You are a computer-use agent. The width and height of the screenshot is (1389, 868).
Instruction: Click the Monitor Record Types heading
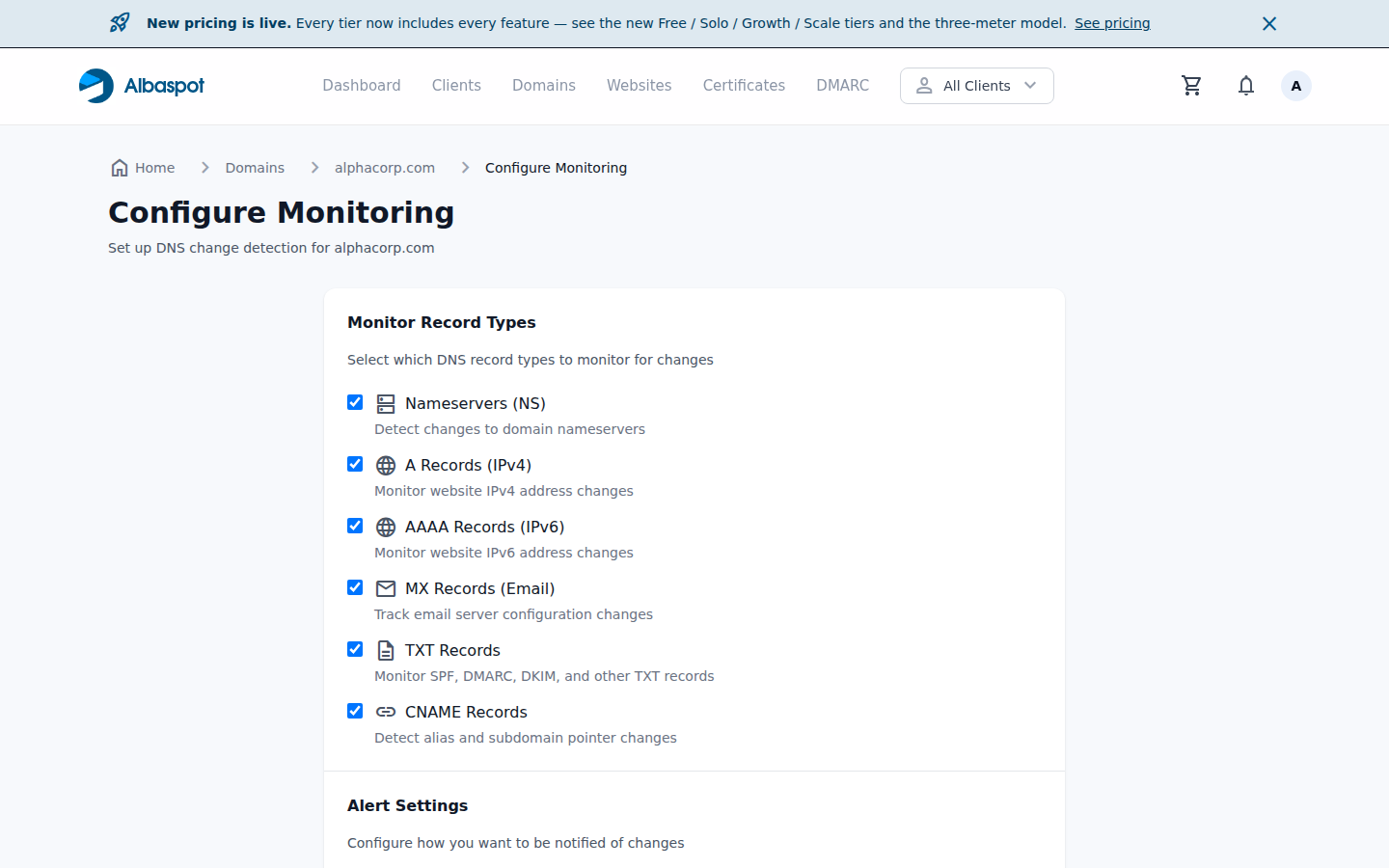pos(441,322)
